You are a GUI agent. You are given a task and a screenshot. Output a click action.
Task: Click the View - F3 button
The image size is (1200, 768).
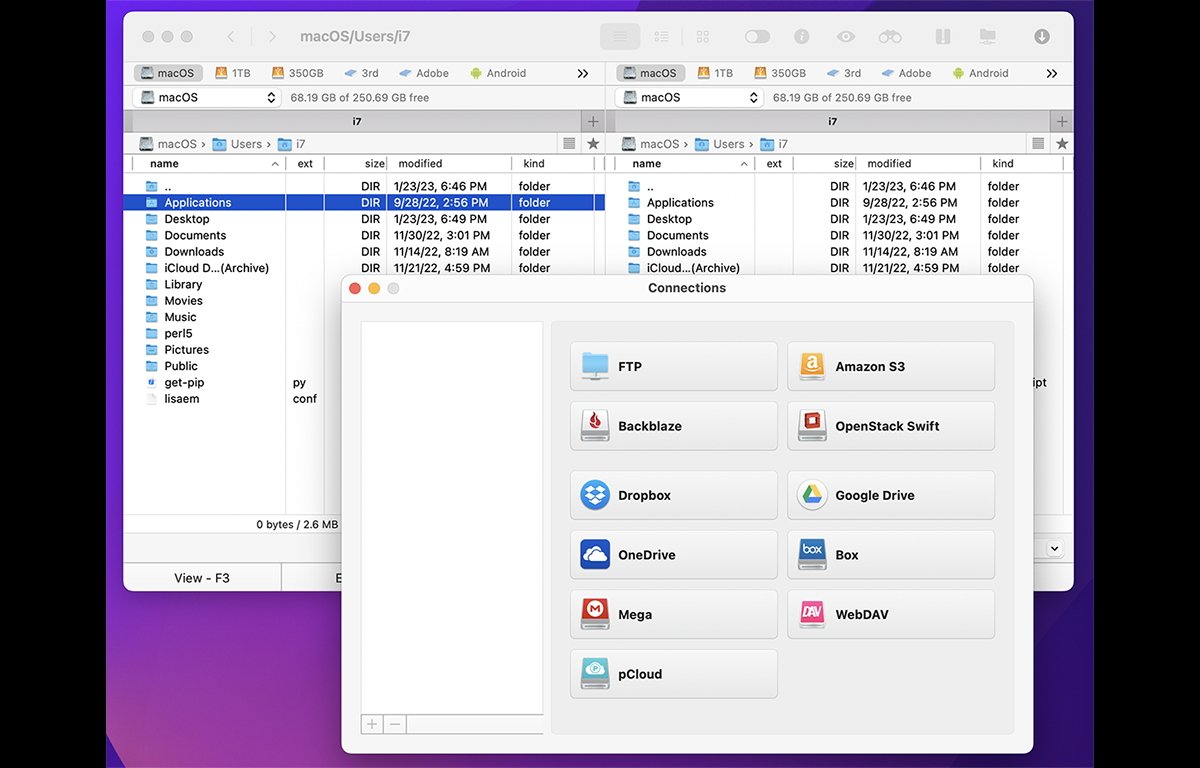pos(202,577)
